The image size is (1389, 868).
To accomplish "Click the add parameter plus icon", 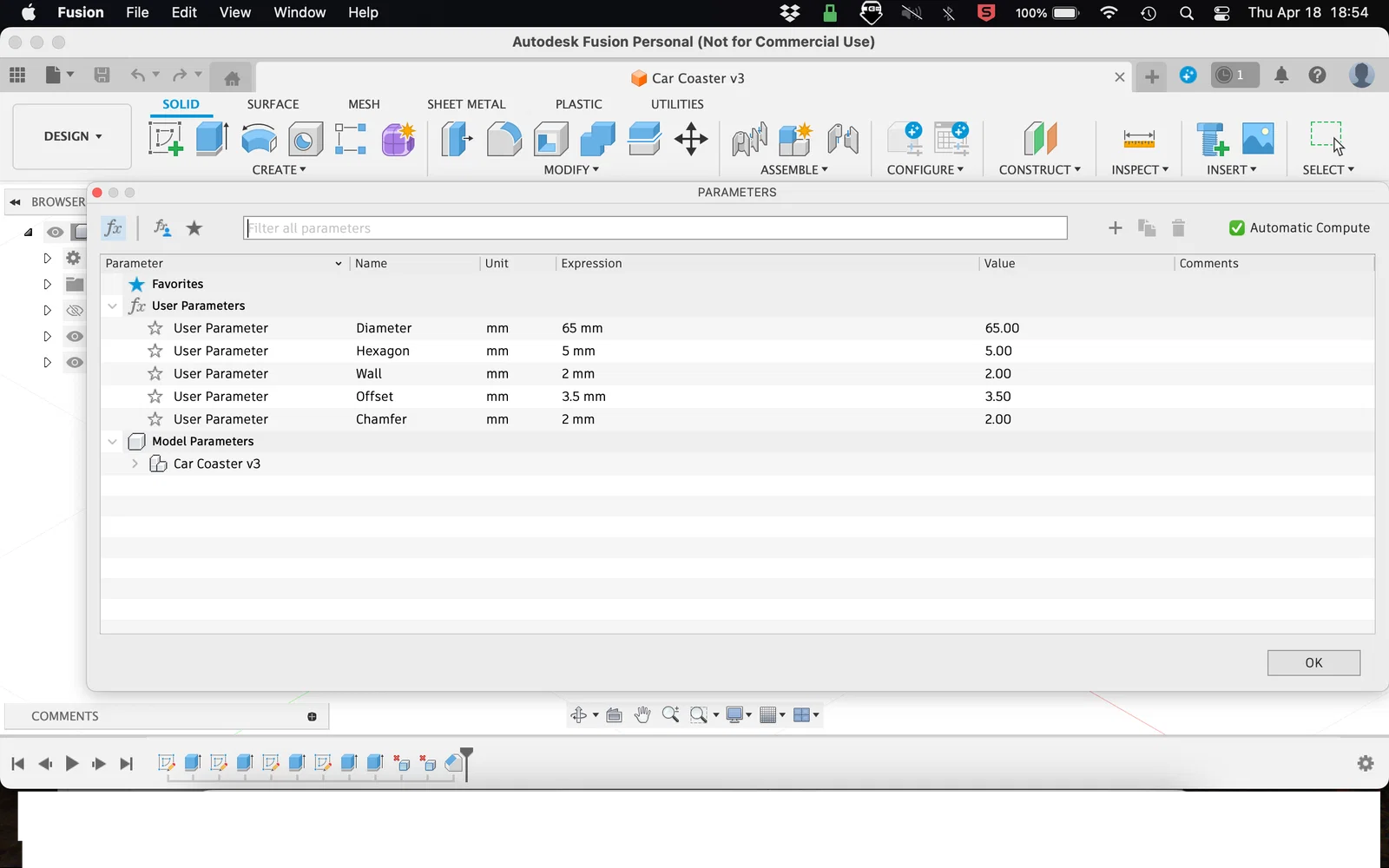I will 1116,228.
